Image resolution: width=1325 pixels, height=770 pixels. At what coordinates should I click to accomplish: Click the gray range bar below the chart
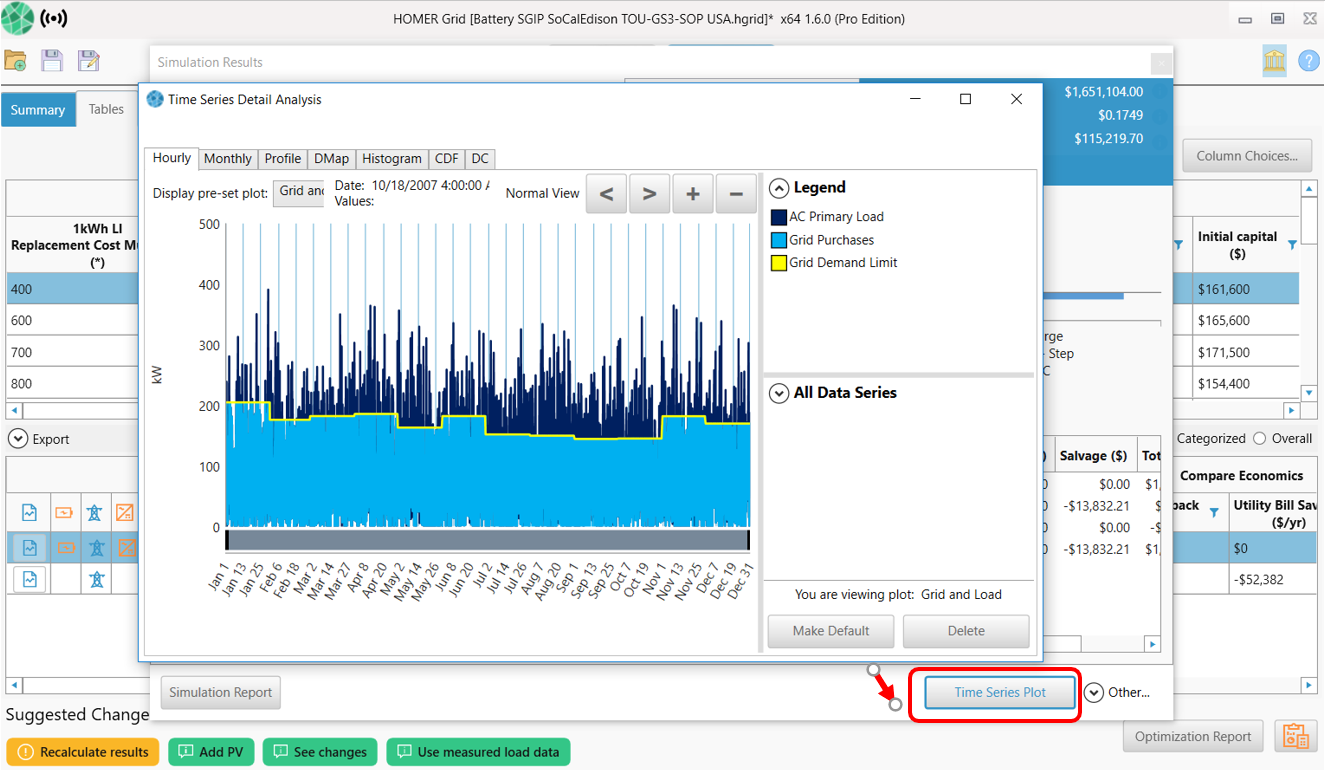pos(487,540)
